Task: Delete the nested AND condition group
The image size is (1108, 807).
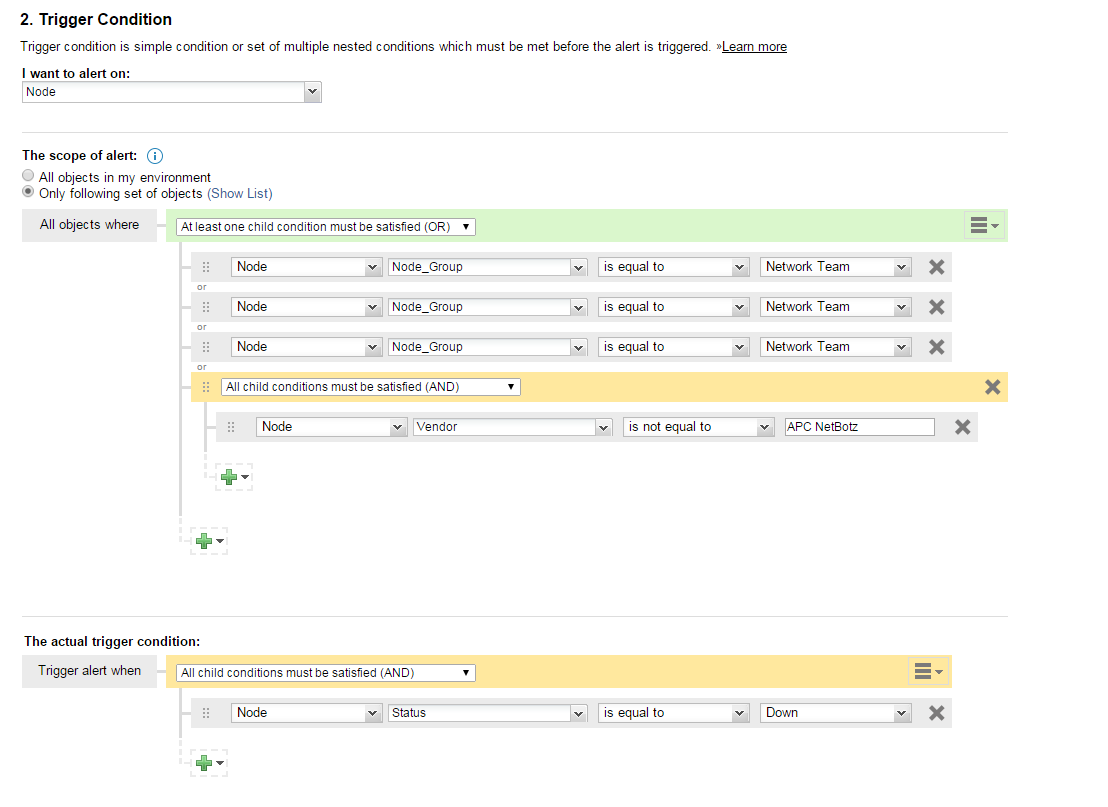Action: coord(992,387)
